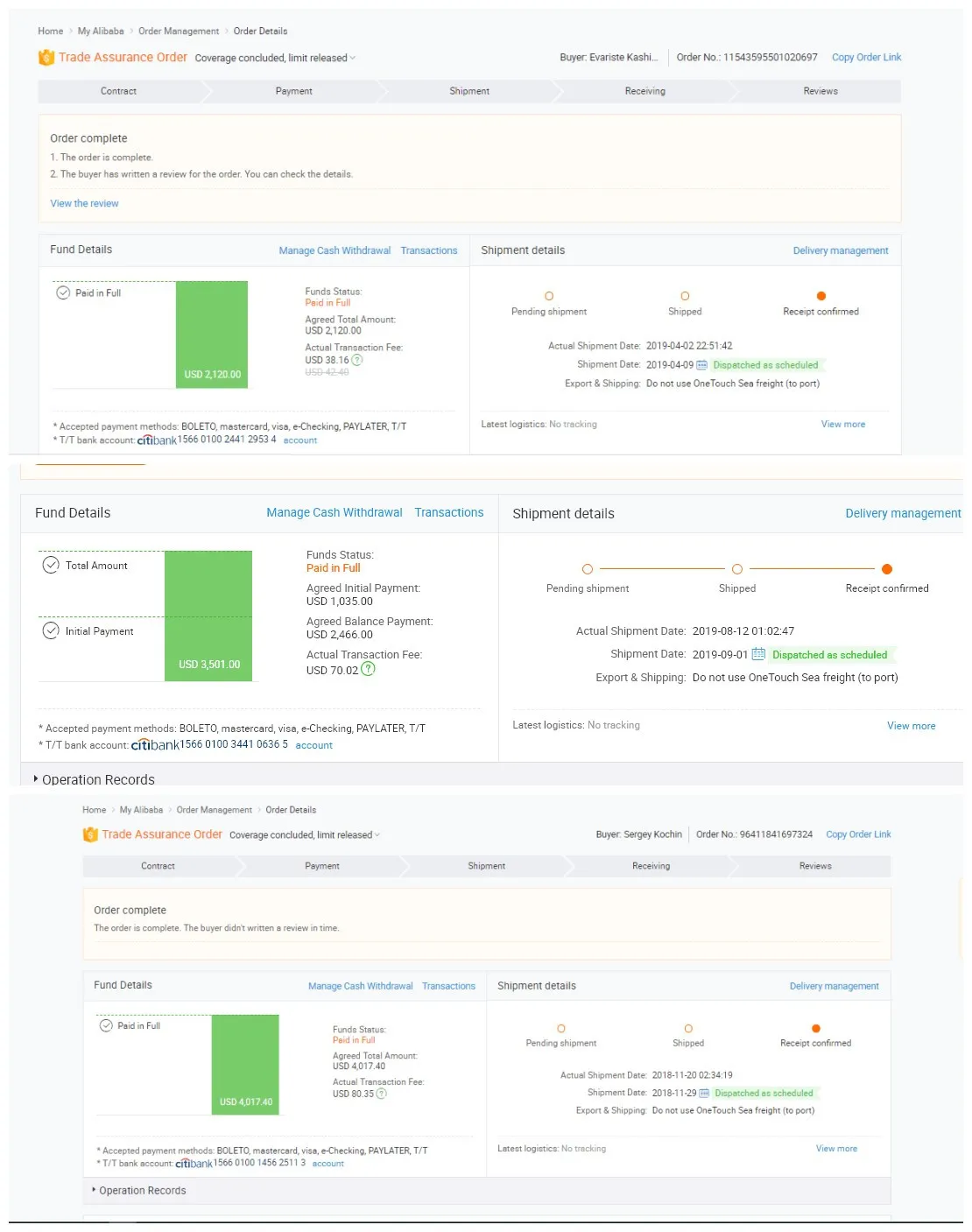Open the View the review link
Viewport: 972px width, 1232px height.
[x=84, y=203]
